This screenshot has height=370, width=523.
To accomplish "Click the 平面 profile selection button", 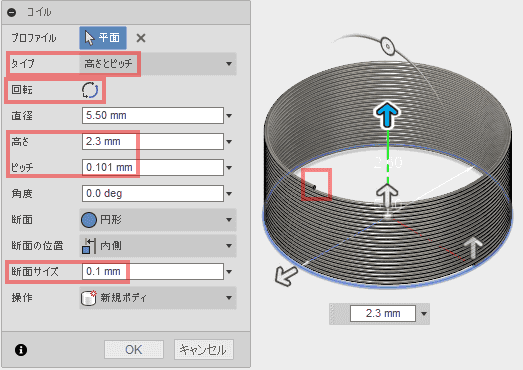I will click(103, 38).
